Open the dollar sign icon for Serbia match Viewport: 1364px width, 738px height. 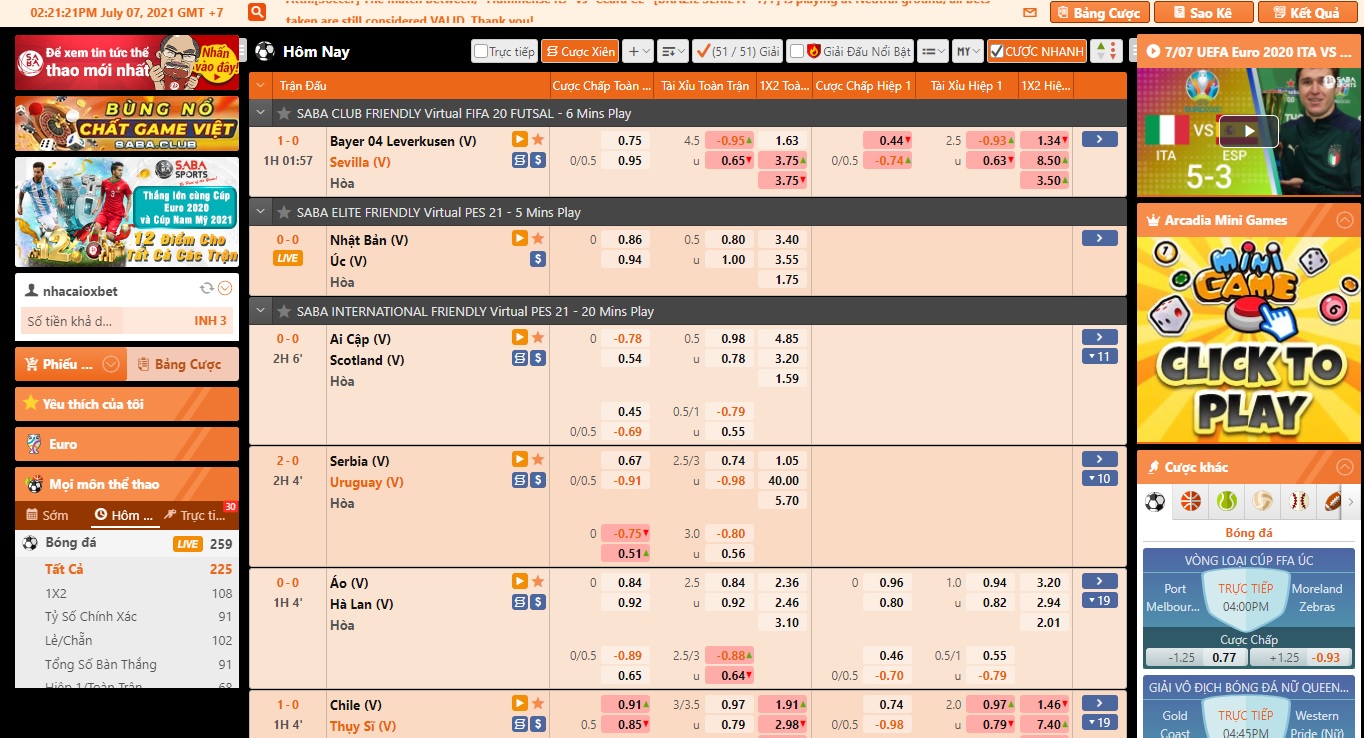click(x=538, y=481)
